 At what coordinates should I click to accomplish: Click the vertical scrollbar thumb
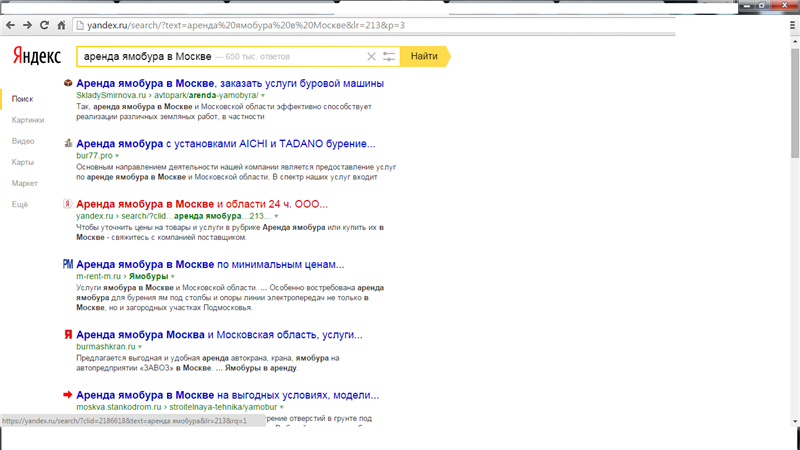point(795,105)
